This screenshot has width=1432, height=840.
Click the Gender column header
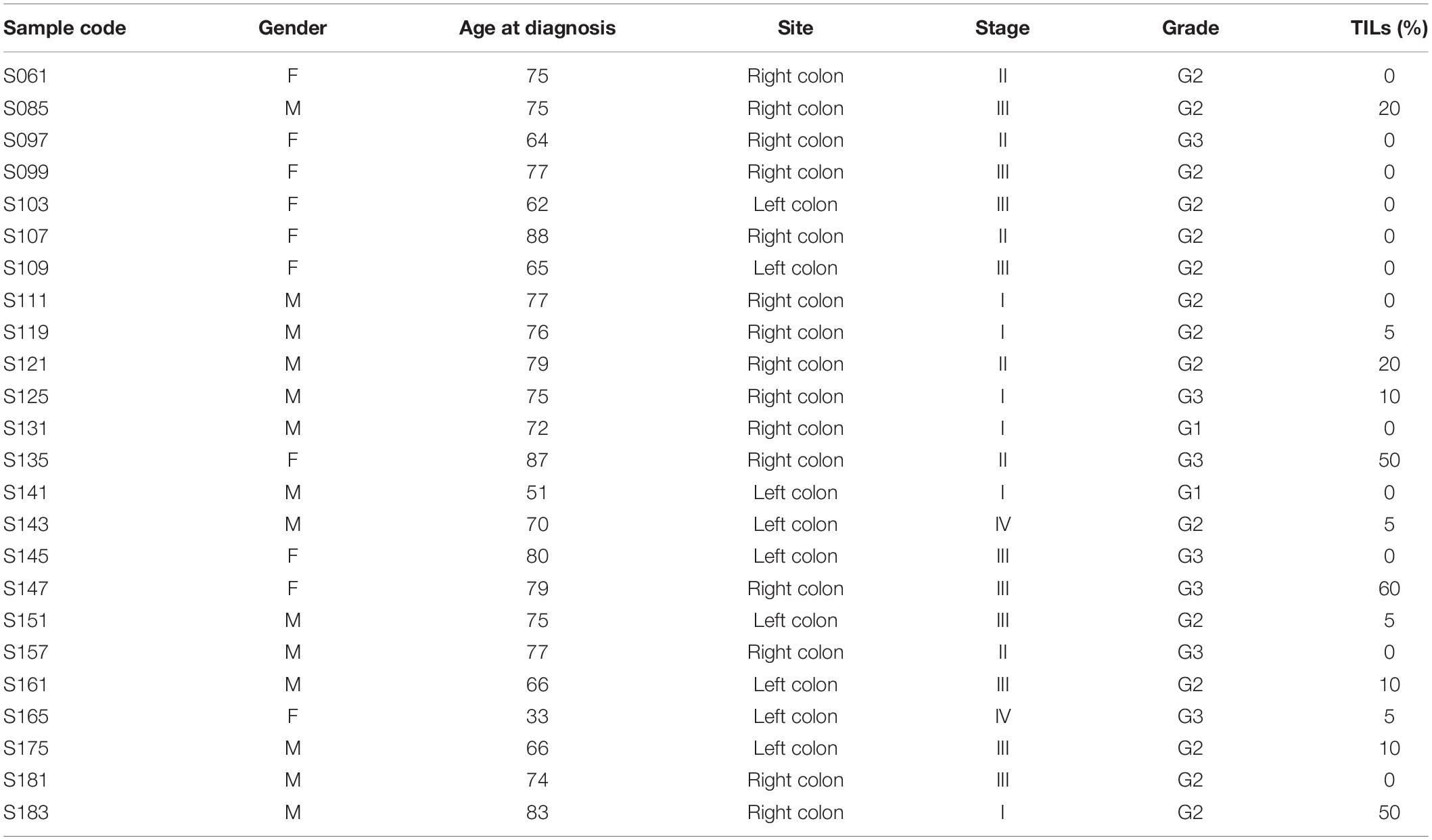tap(292, 28)
